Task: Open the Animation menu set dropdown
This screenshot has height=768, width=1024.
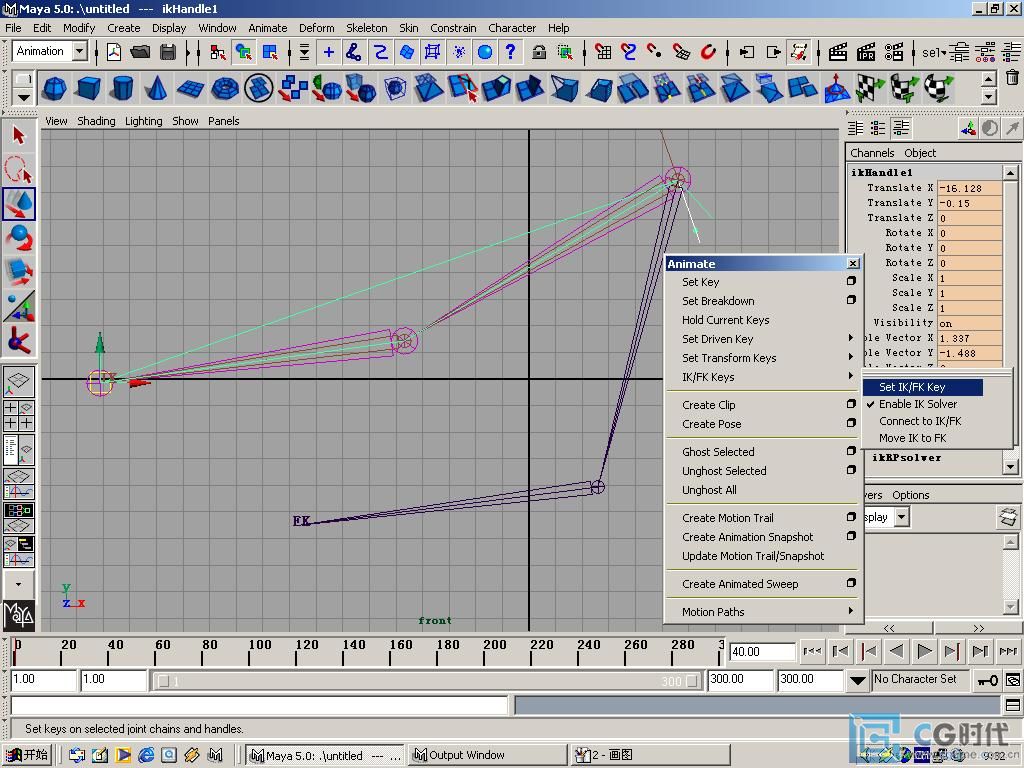Action: click(x=80, y=51)
